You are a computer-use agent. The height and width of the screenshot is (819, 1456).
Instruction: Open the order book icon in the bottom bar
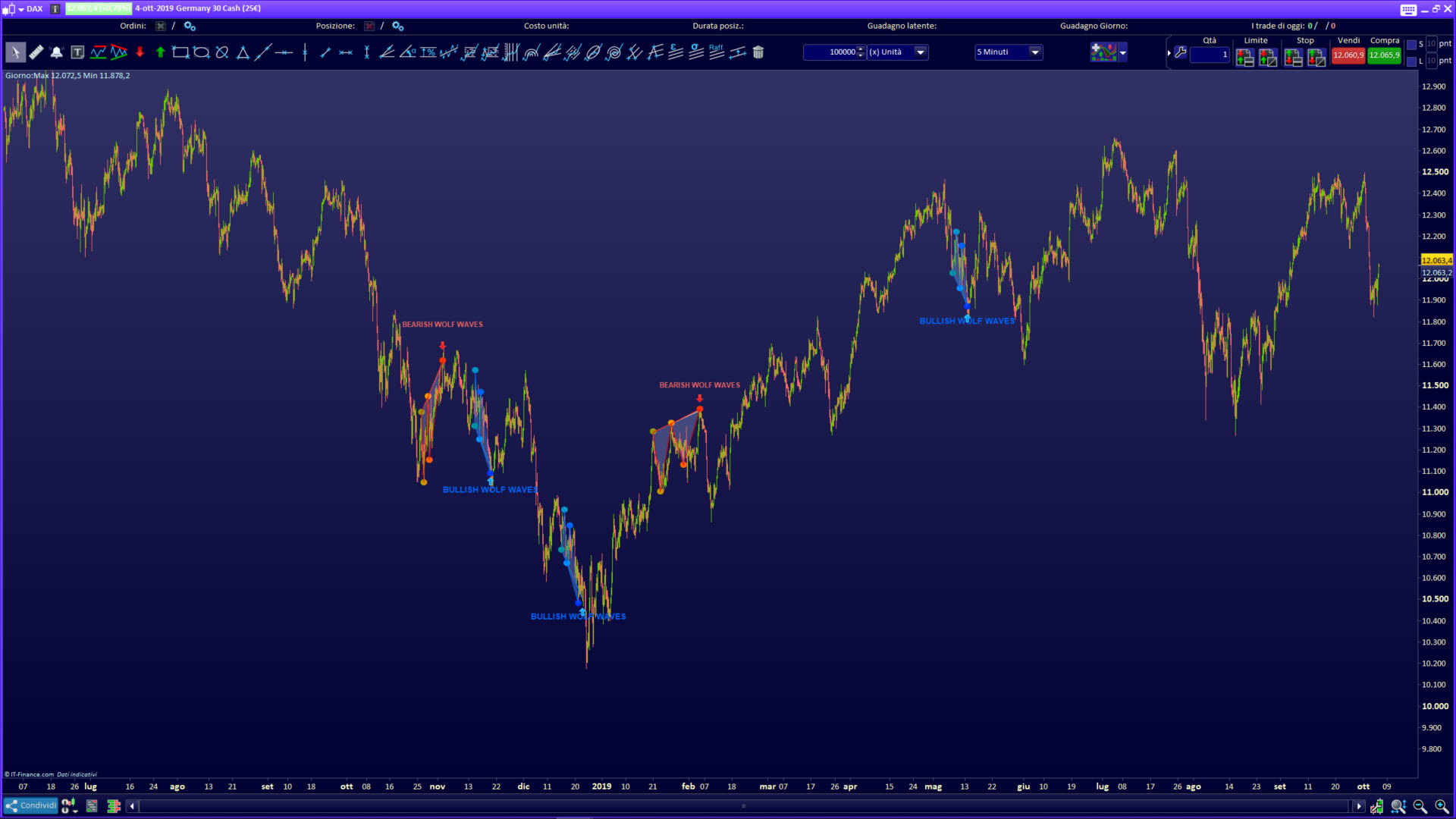[x=113, y=806]
